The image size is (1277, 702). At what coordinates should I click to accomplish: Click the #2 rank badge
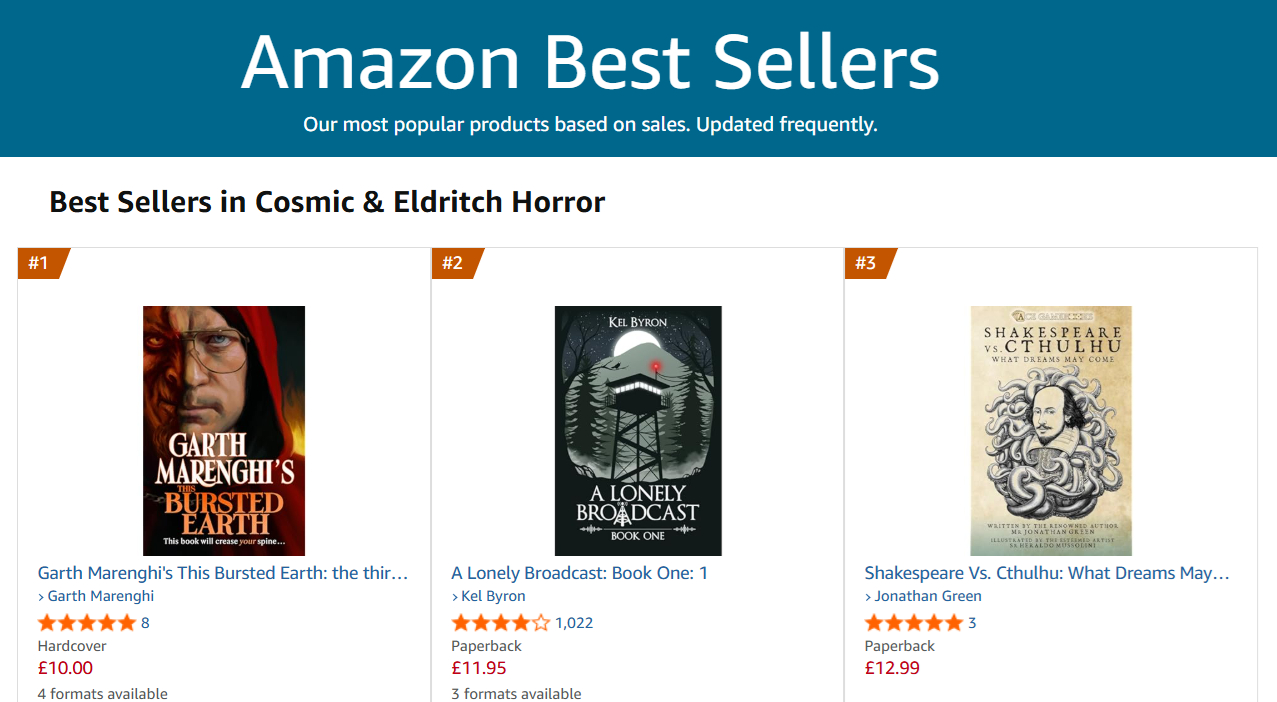[x=454, y=263]
